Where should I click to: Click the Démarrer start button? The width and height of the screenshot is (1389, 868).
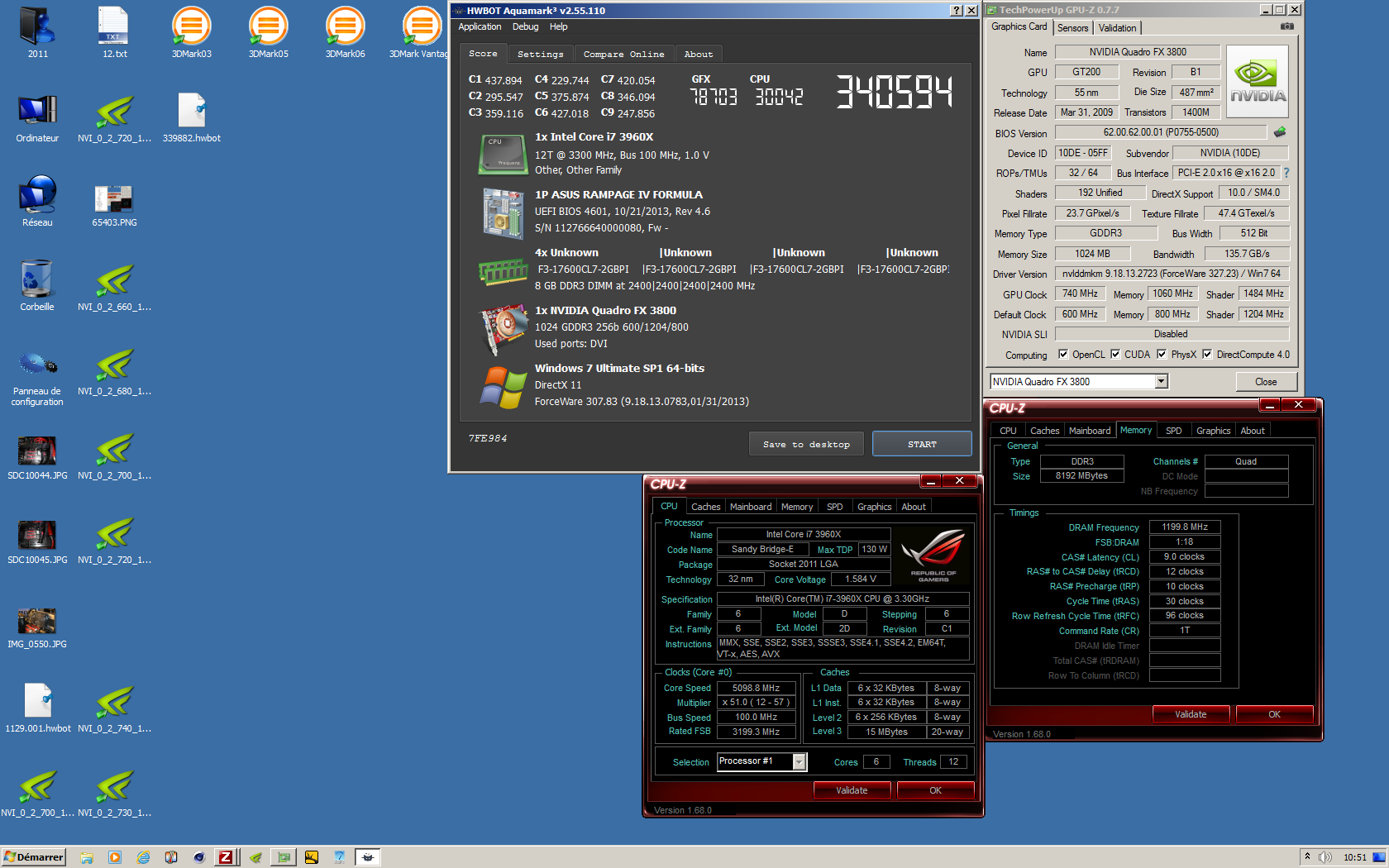(34, 857)
